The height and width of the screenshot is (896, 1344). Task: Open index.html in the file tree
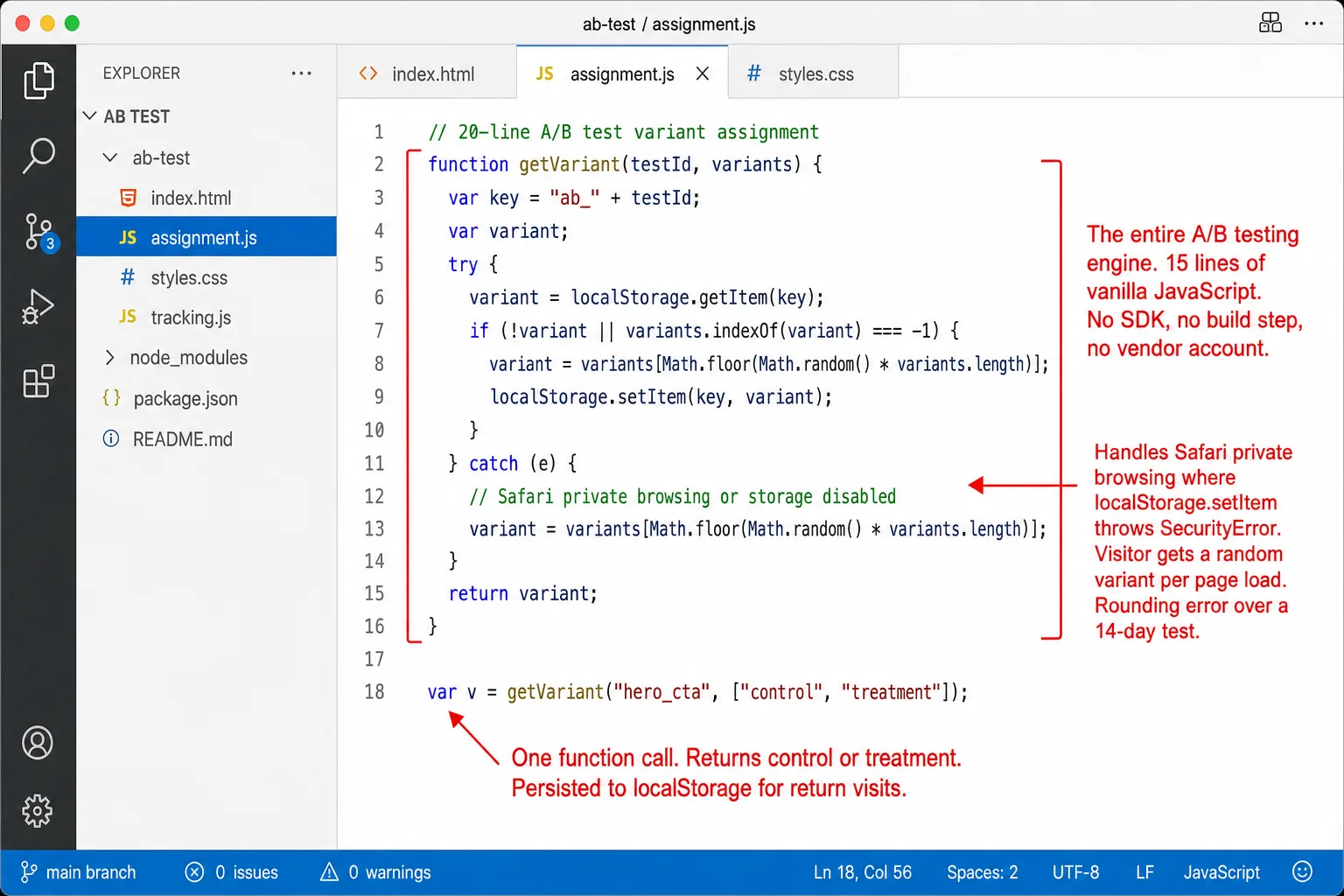click(206, 198)
